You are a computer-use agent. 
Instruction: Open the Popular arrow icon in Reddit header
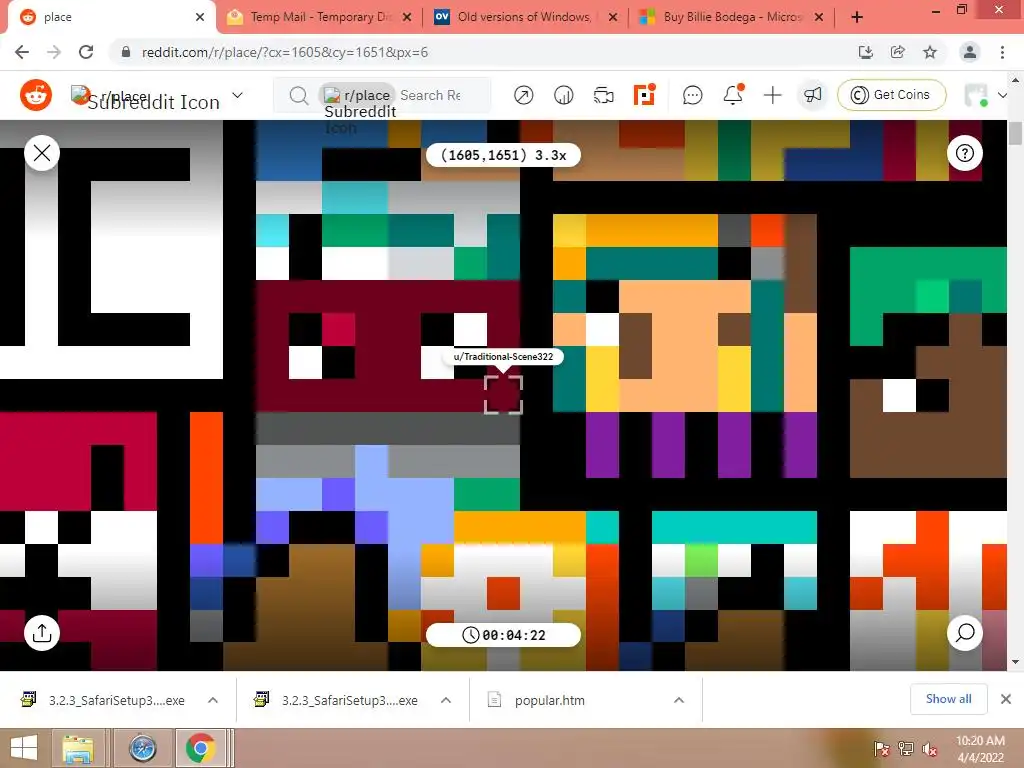click(523, 95)
